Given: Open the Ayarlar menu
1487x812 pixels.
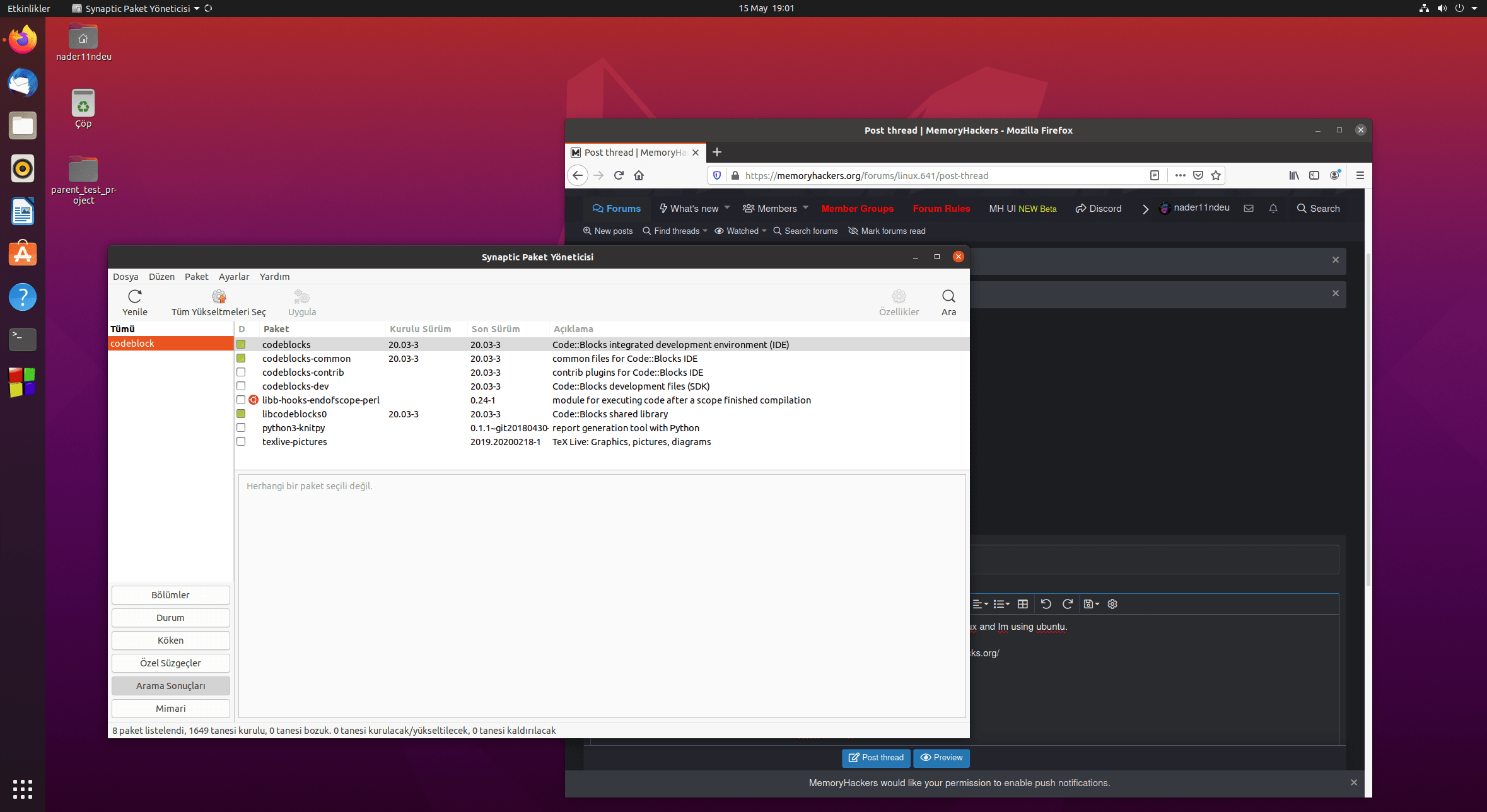Looking at the screenshot, I should point(234,276).
